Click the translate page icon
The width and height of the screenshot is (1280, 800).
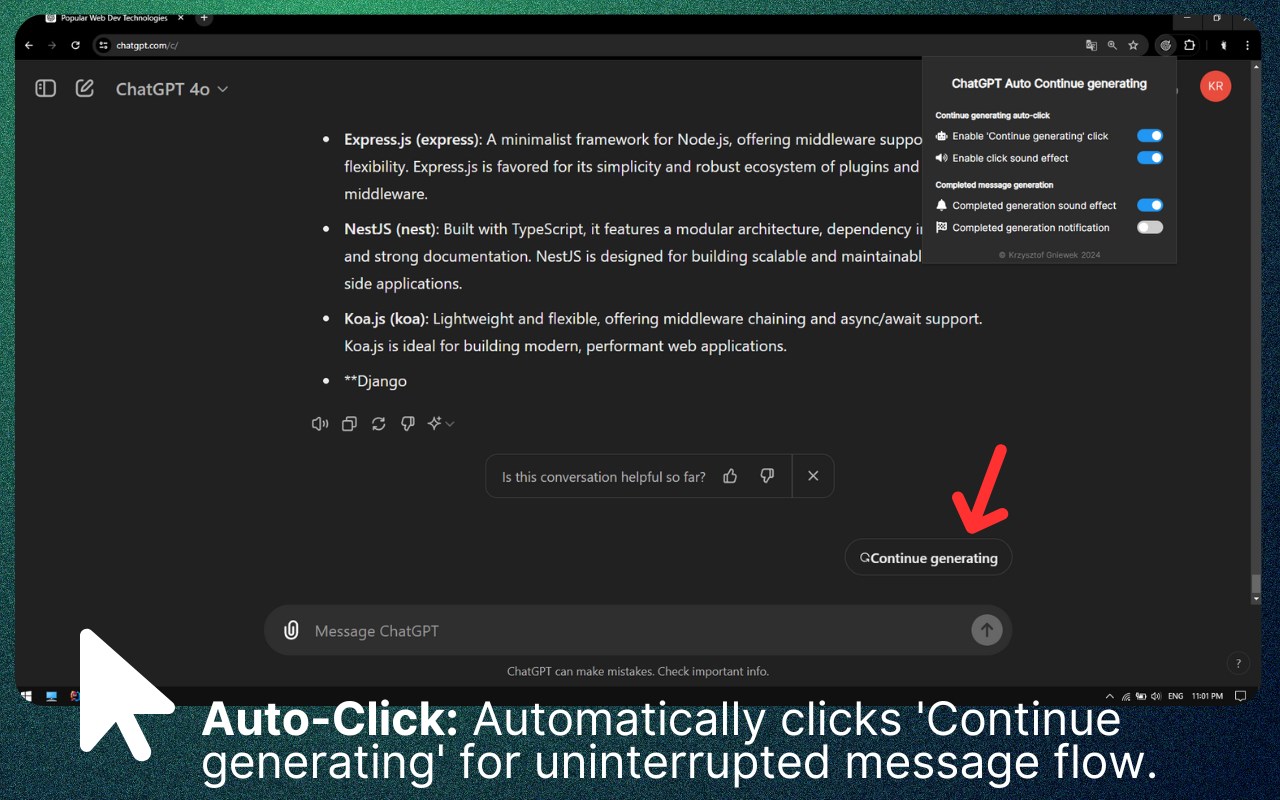tap(1091, 45)
